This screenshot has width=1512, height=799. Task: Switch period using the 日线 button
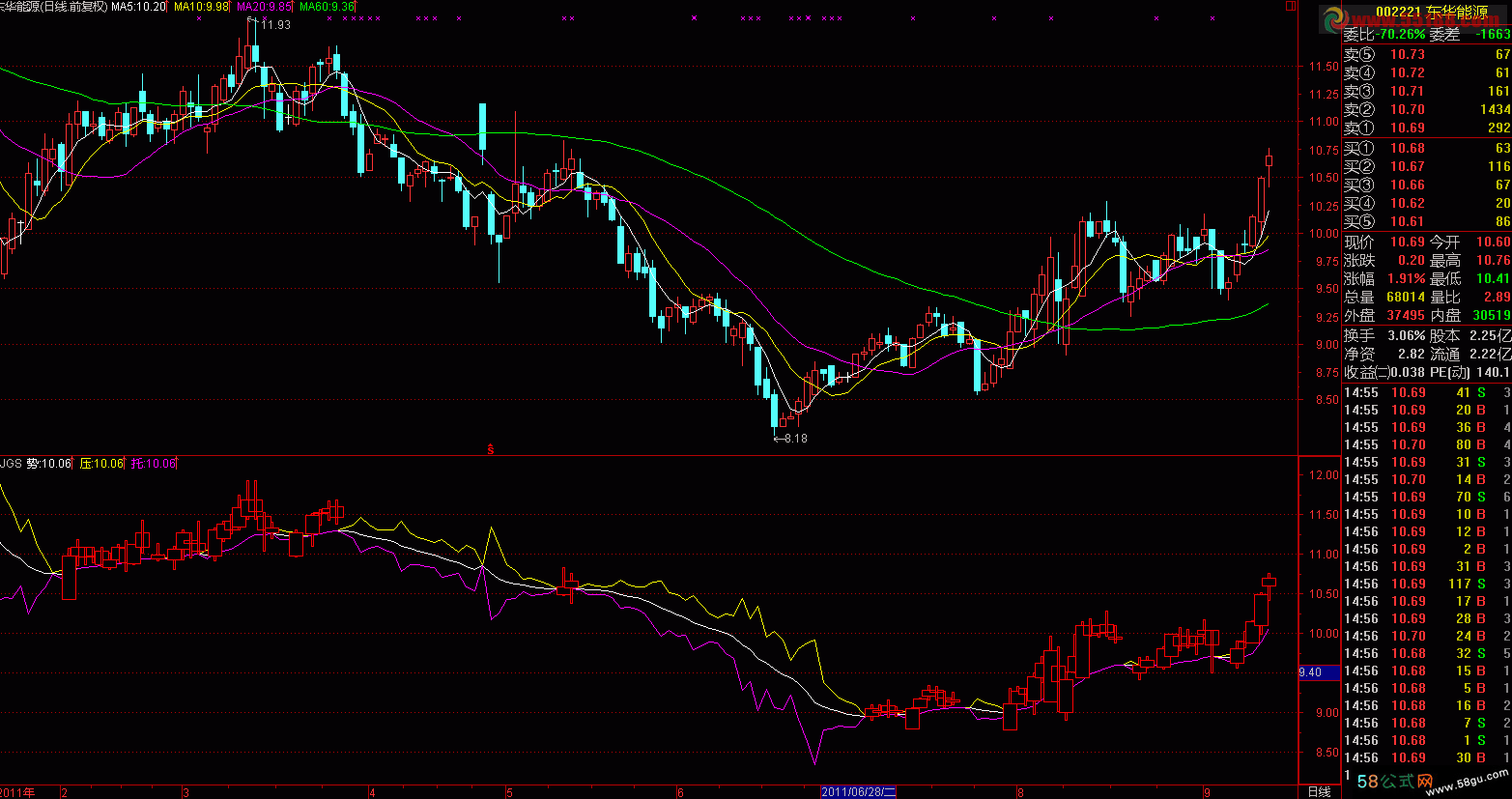[x=1319, y=791]
